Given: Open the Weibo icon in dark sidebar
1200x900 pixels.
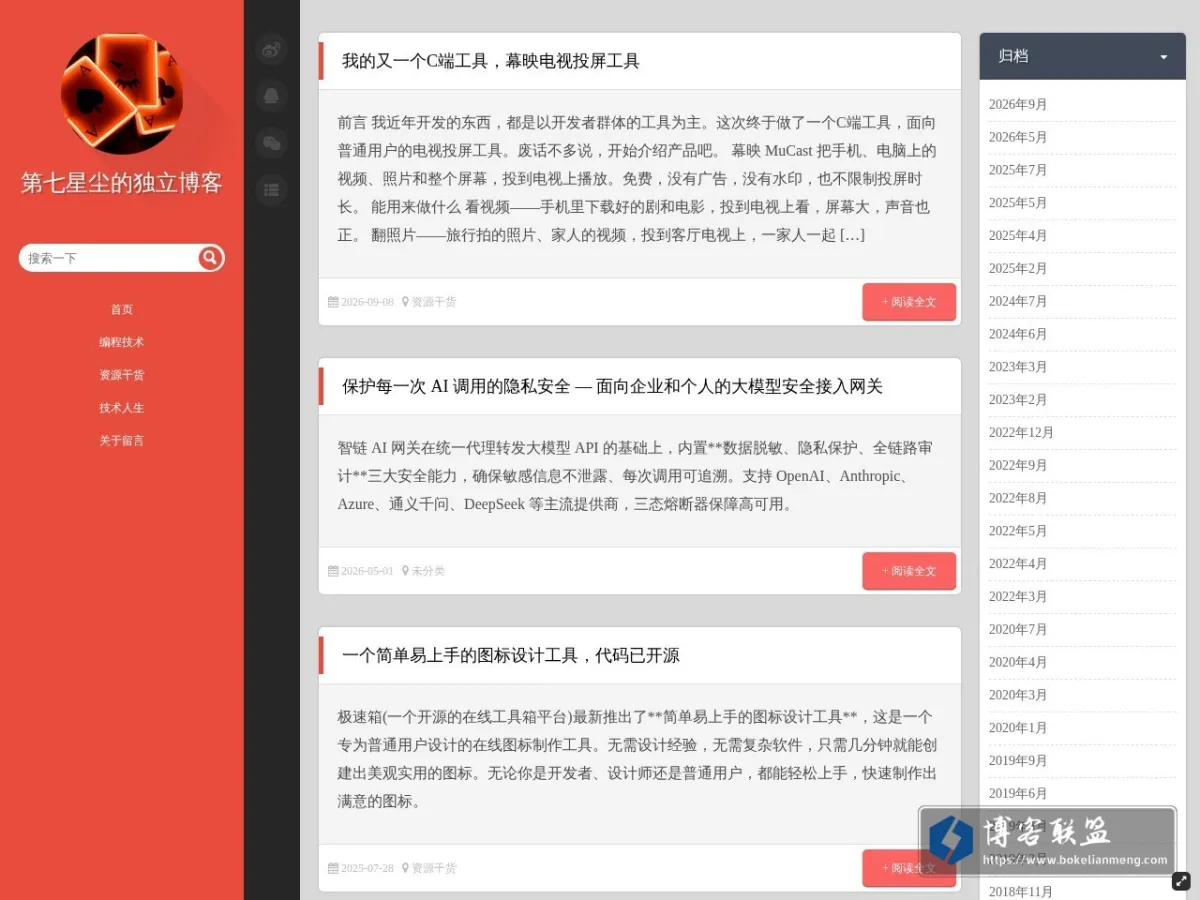Looking at the screenshot, I should [x=271, y=48].
